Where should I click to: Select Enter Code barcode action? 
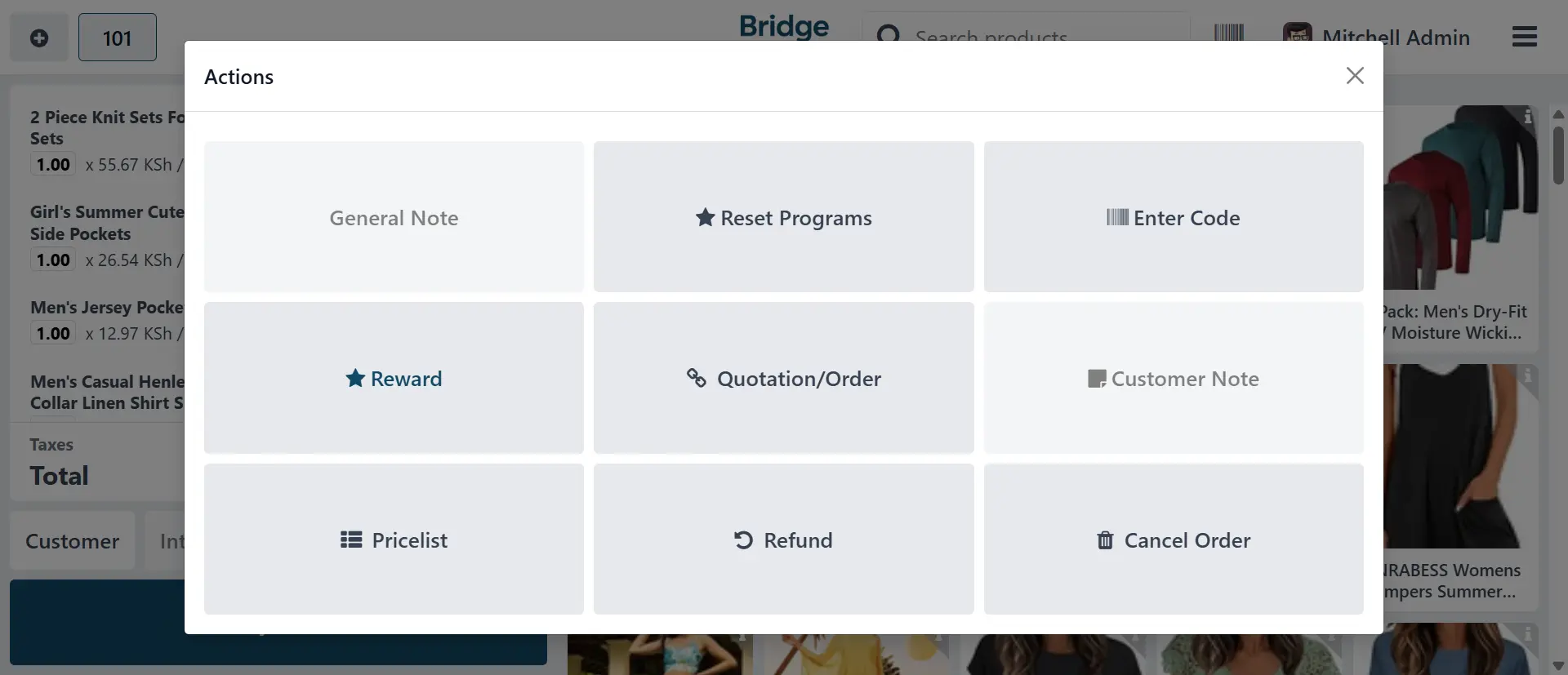[x=1173, y=217]
